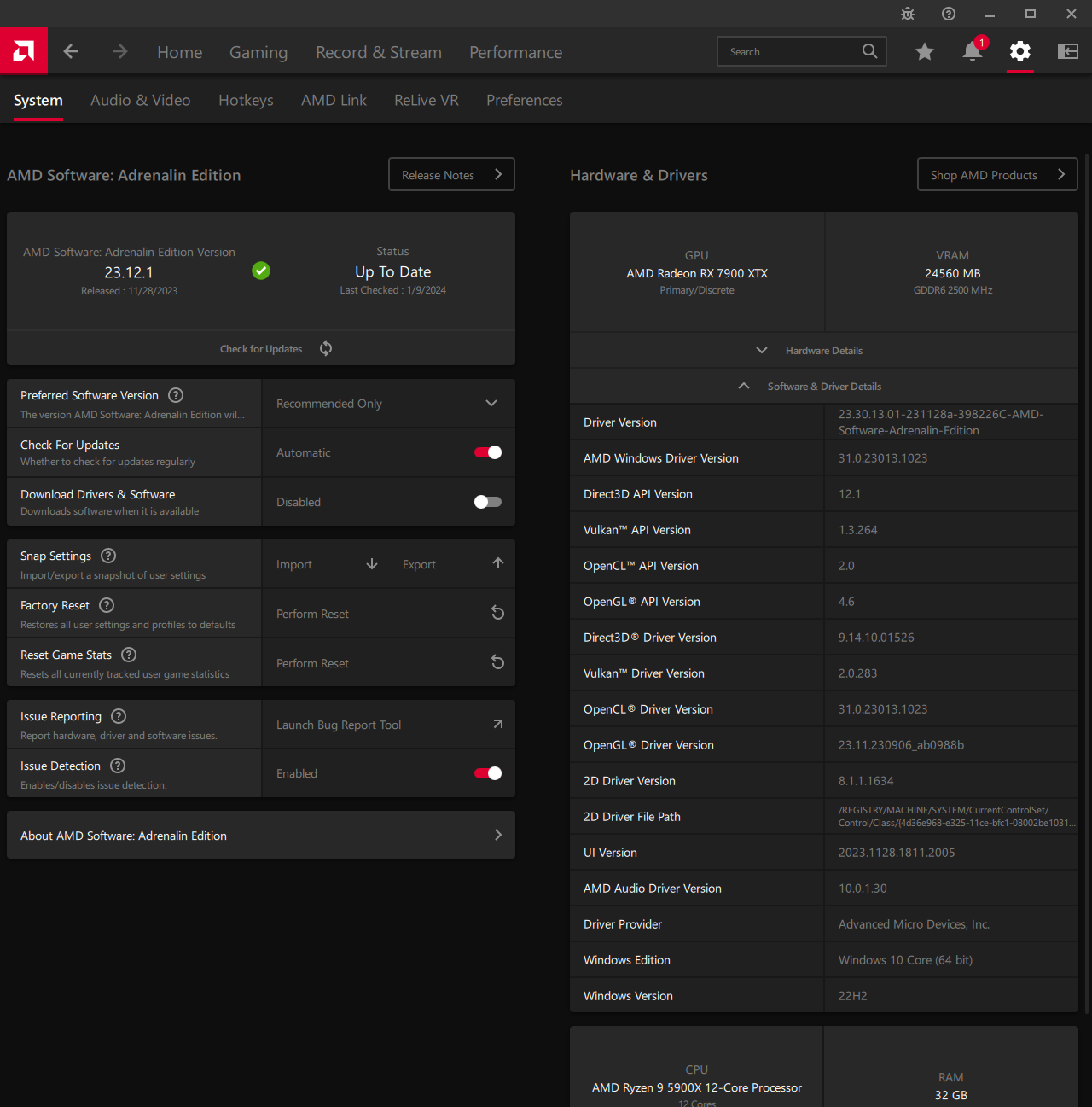The image size is (1092, 1107).
Task: Click UI Version value 2023.1128.1811.2005
Action: [897, 853]
